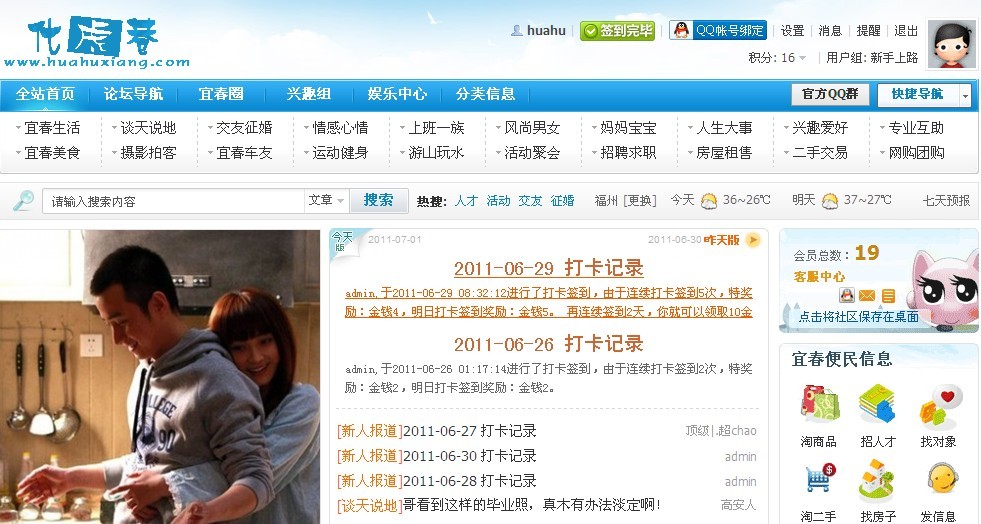The image size is (981, 524).
Task: Open 找房子 house icon
Action: tap(877, 480)
